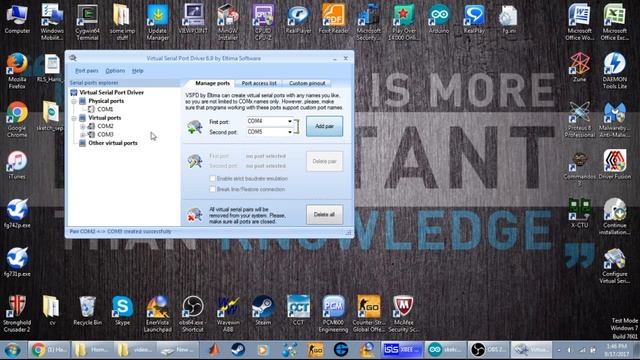Select COM1 under Physical ports
This screenshot has height=360, width=640.
click(x=105, y=109)
